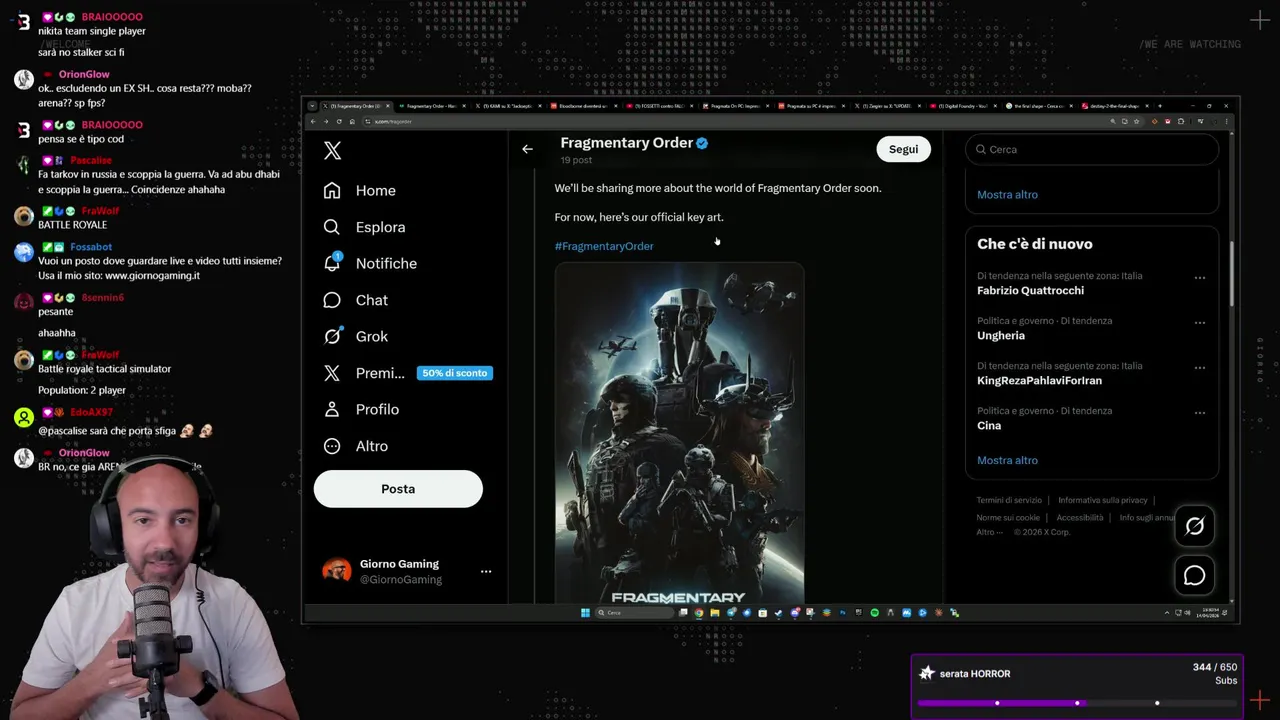Click the Giorno Gaming account avatar

point(336,571)
